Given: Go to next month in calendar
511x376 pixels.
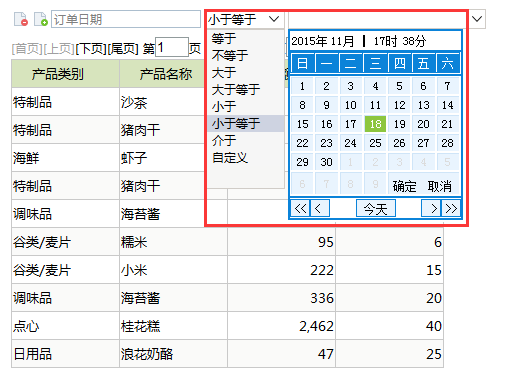Looking at the screenshot, I should [431, 209].
